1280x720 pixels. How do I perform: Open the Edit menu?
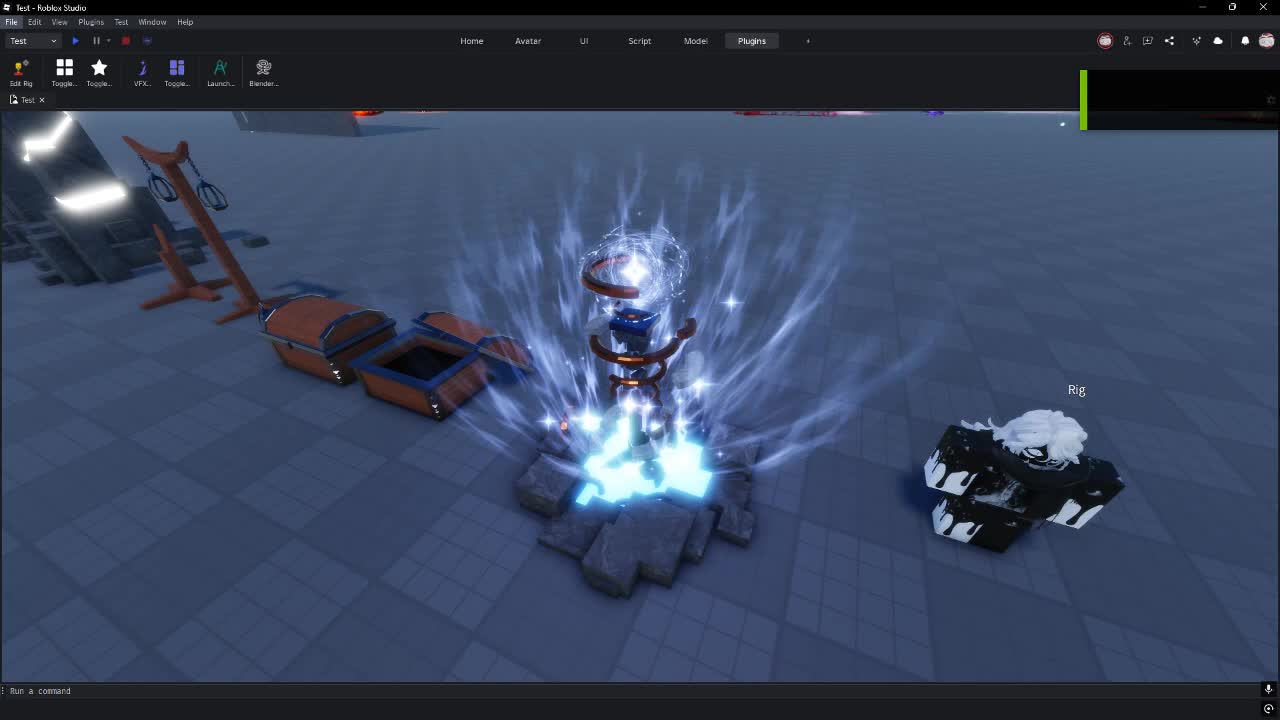(34, 22)
